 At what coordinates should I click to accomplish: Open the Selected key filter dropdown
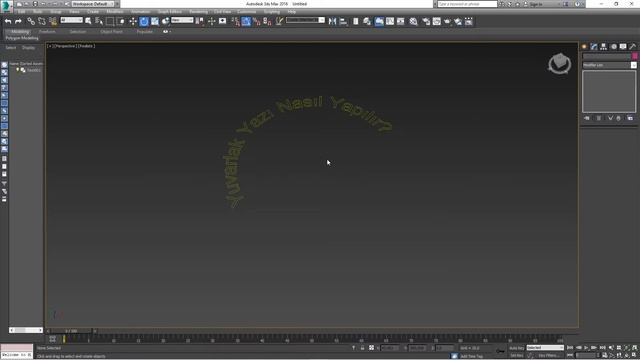coord(545,348)
